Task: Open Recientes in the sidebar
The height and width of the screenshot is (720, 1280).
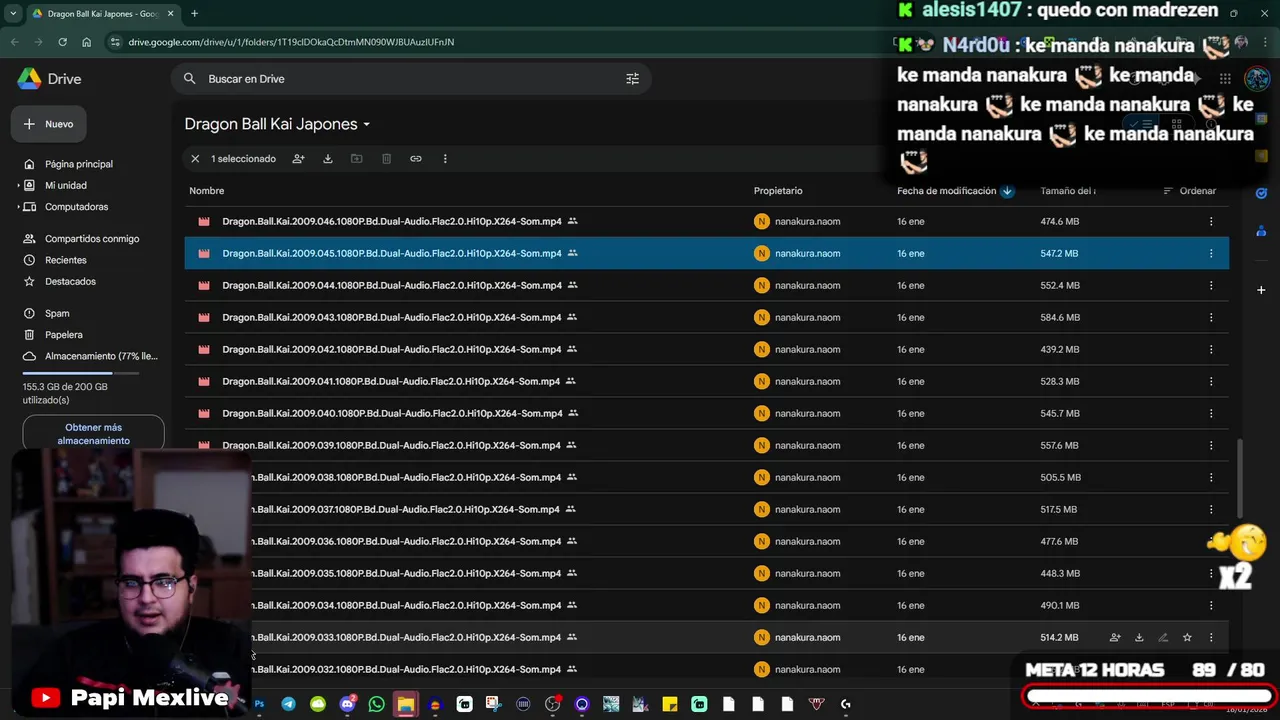Action: pyautogui.click(x=66, y=260)
